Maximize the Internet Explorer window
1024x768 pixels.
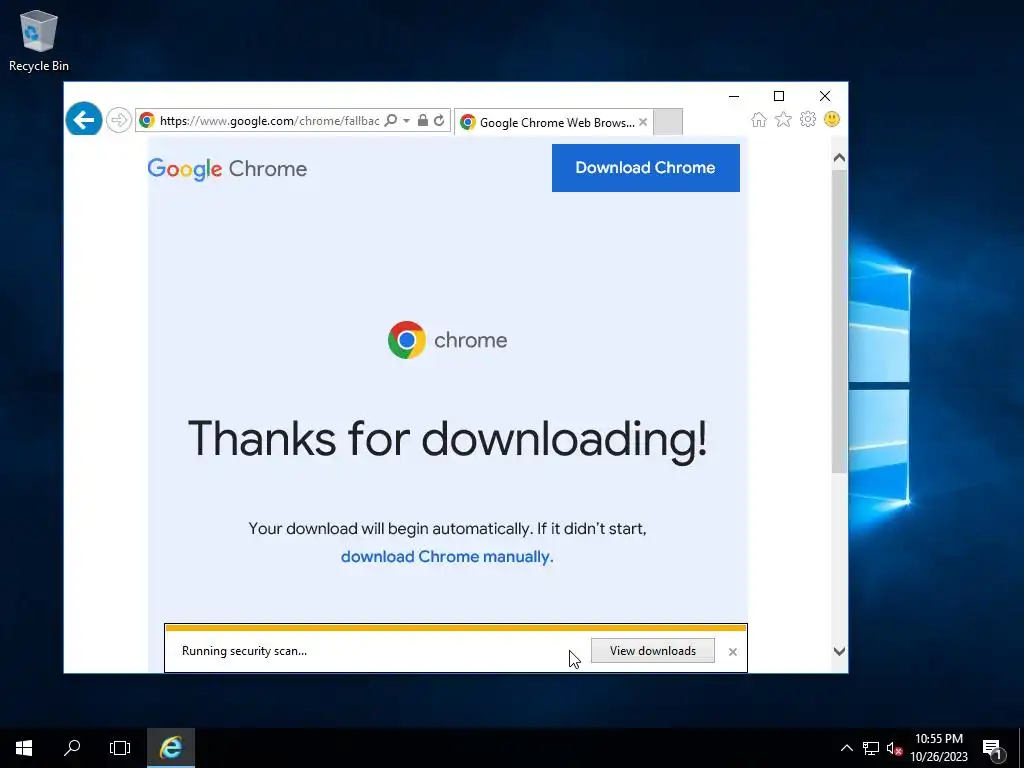pos(778,96)
